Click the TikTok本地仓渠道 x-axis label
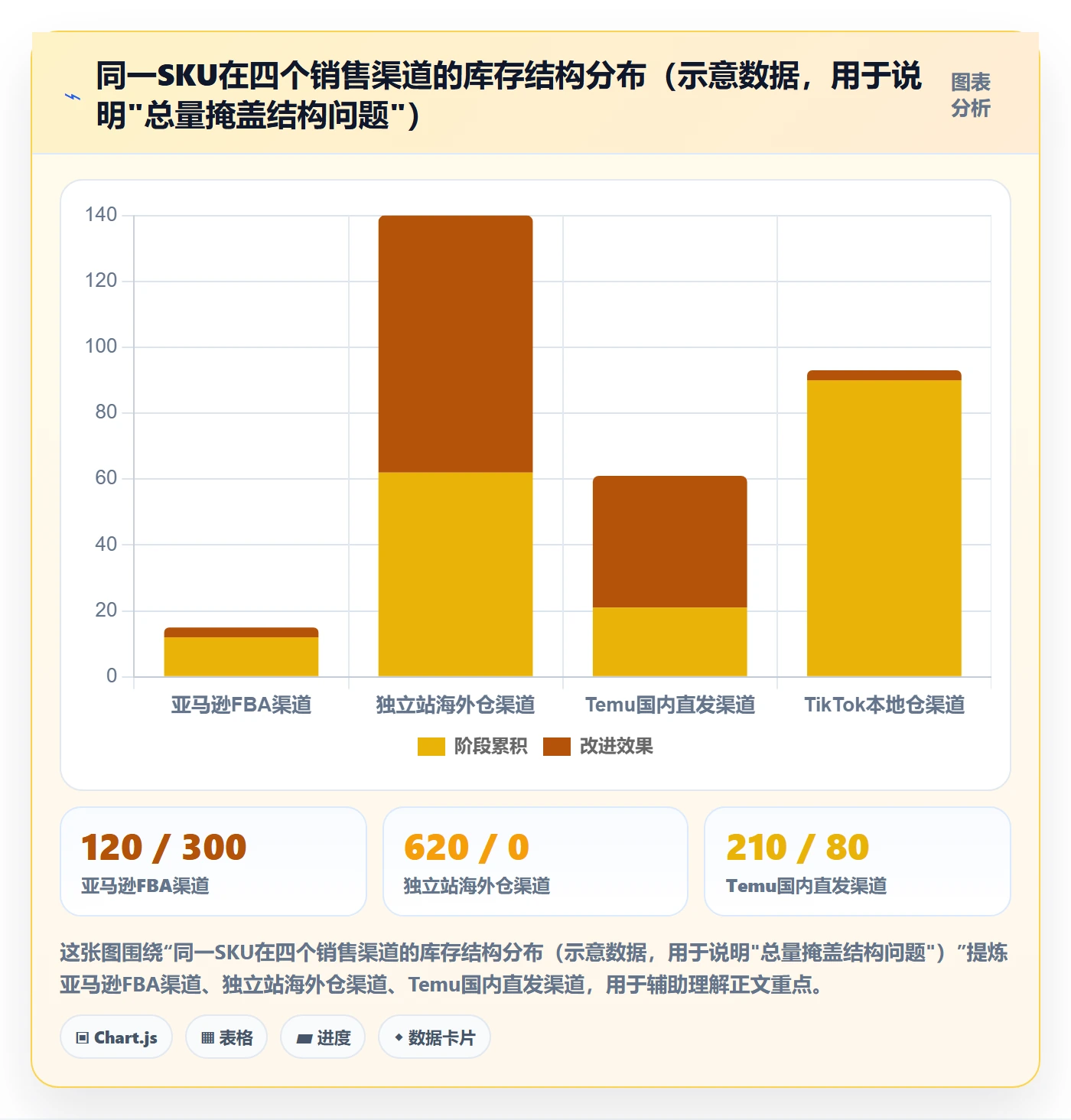 [884, 705]
